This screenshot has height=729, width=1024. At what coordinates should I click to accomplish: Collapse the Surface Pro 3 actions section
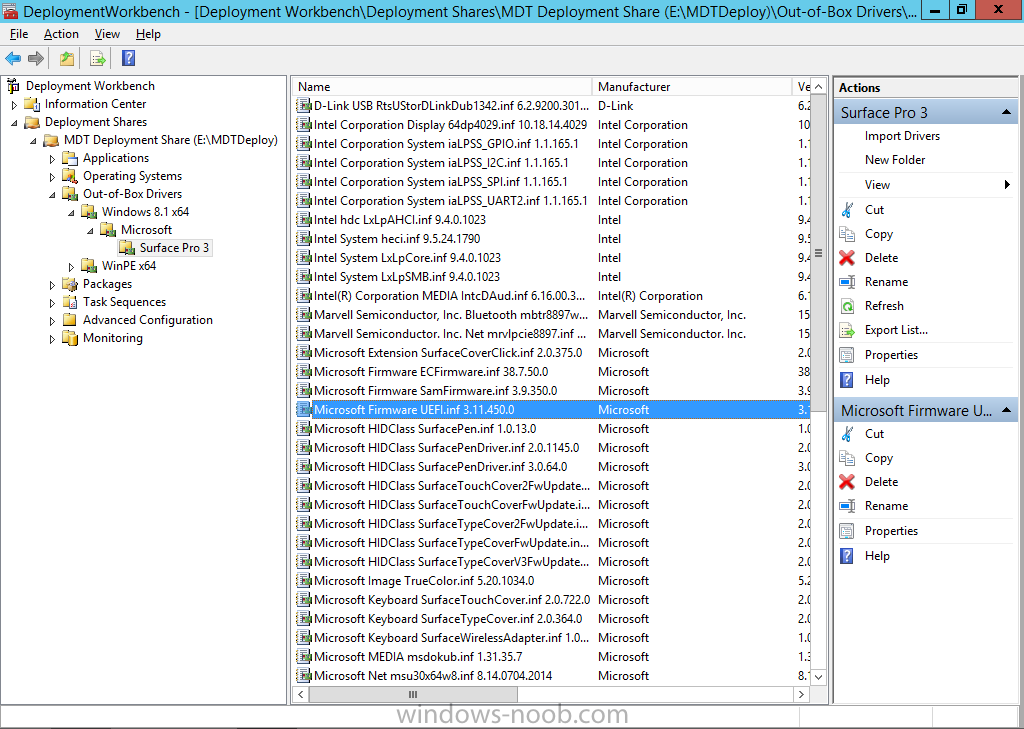click(1006, 112)
